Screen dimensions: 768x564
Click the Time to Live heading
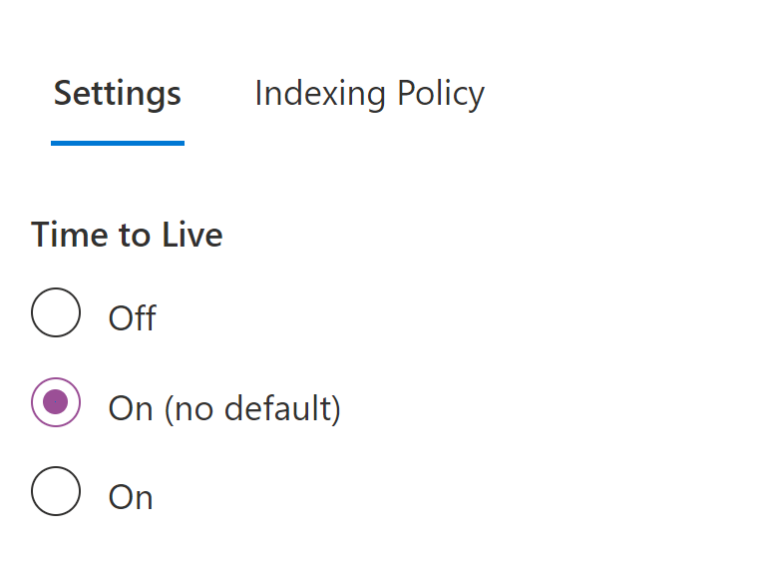(127, 234)
